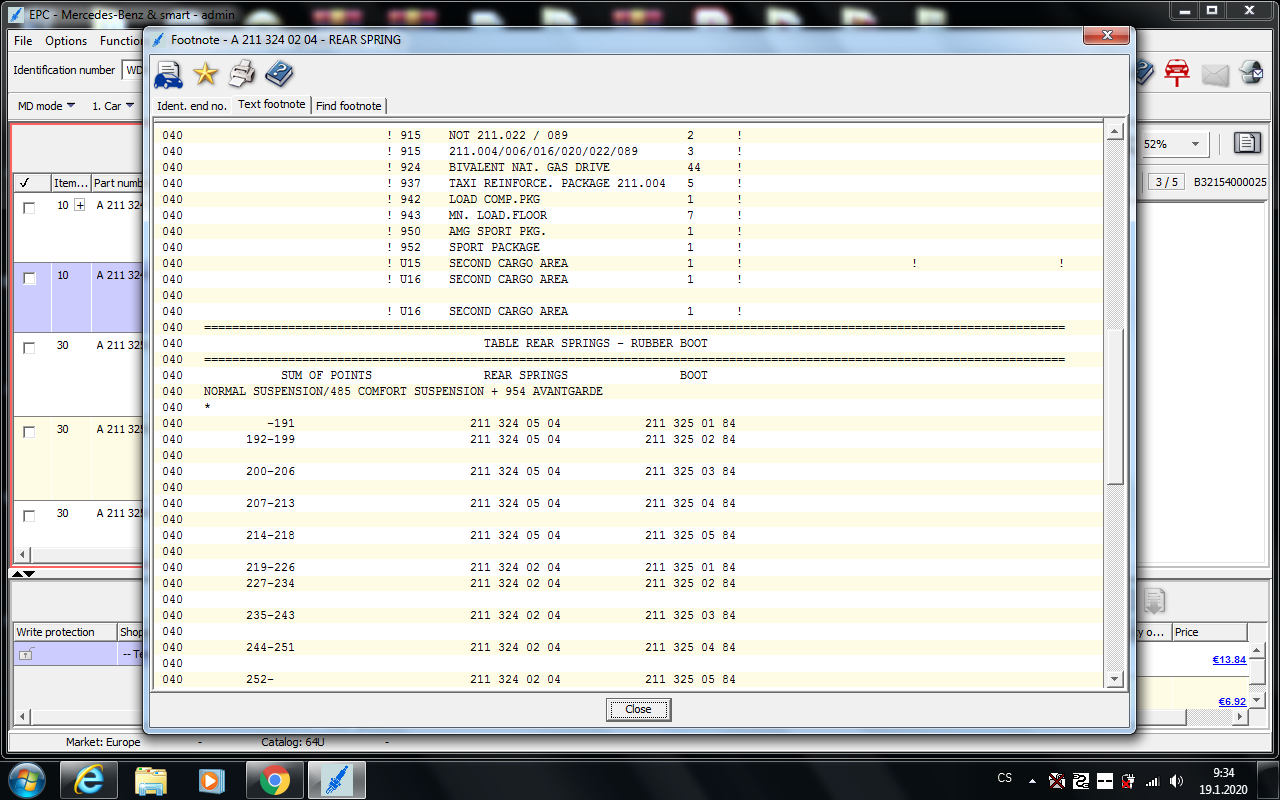Click the 'NORMAL SUSPENSION/485 COMFORT SUSPENSION' line
This screenshot has width=1280, height=800.
pos(403,391)
